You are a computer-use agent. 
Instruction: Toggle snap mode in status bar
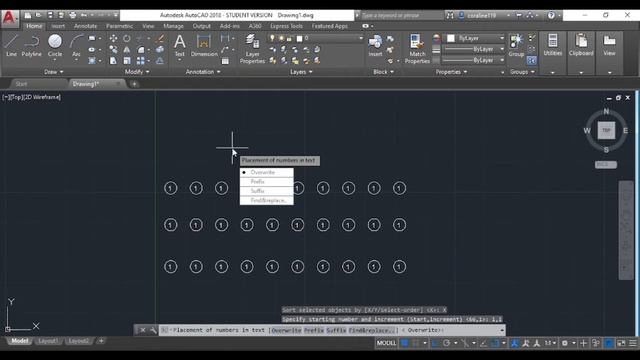click(416, 343)
